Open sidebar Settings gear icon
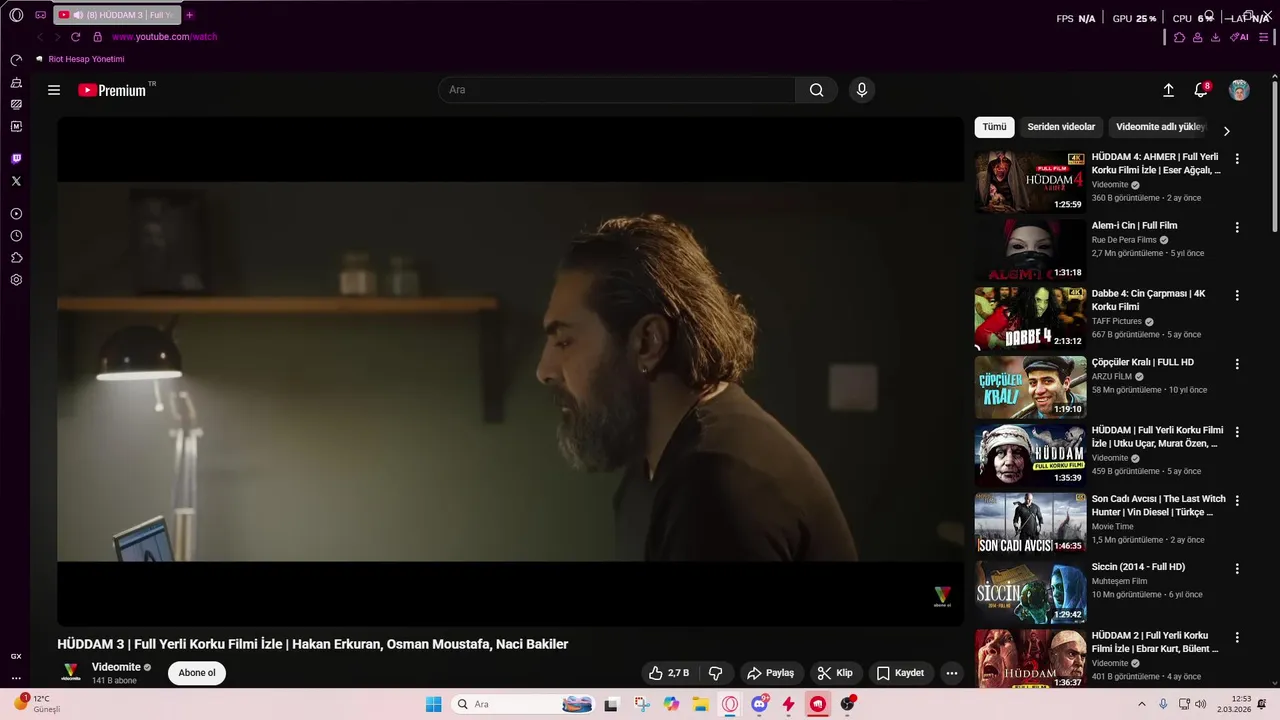This screenshot has width=1280, height=720. pyautogui.click(x=16, y=280)
